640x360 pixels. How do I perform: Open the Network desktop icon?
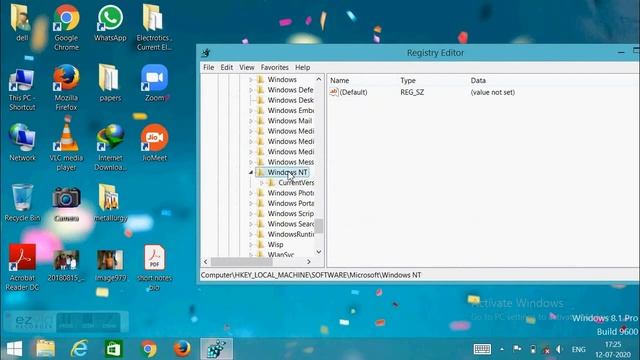[x=22, y=142]
